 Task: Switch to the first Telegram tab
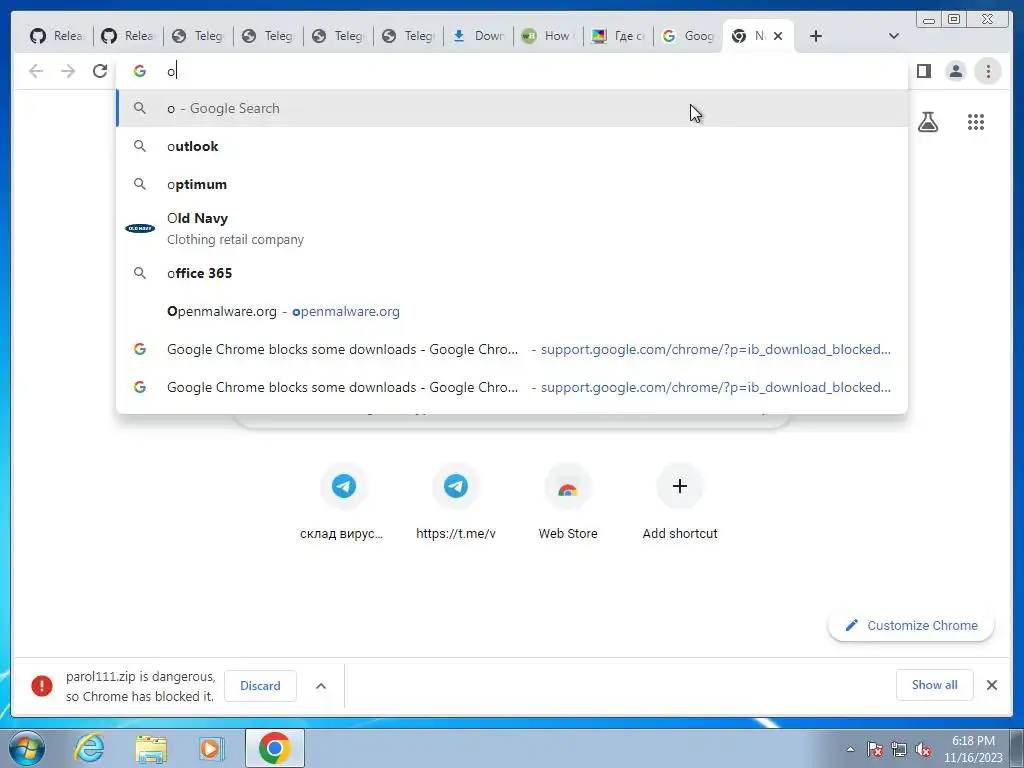(199, 36)
